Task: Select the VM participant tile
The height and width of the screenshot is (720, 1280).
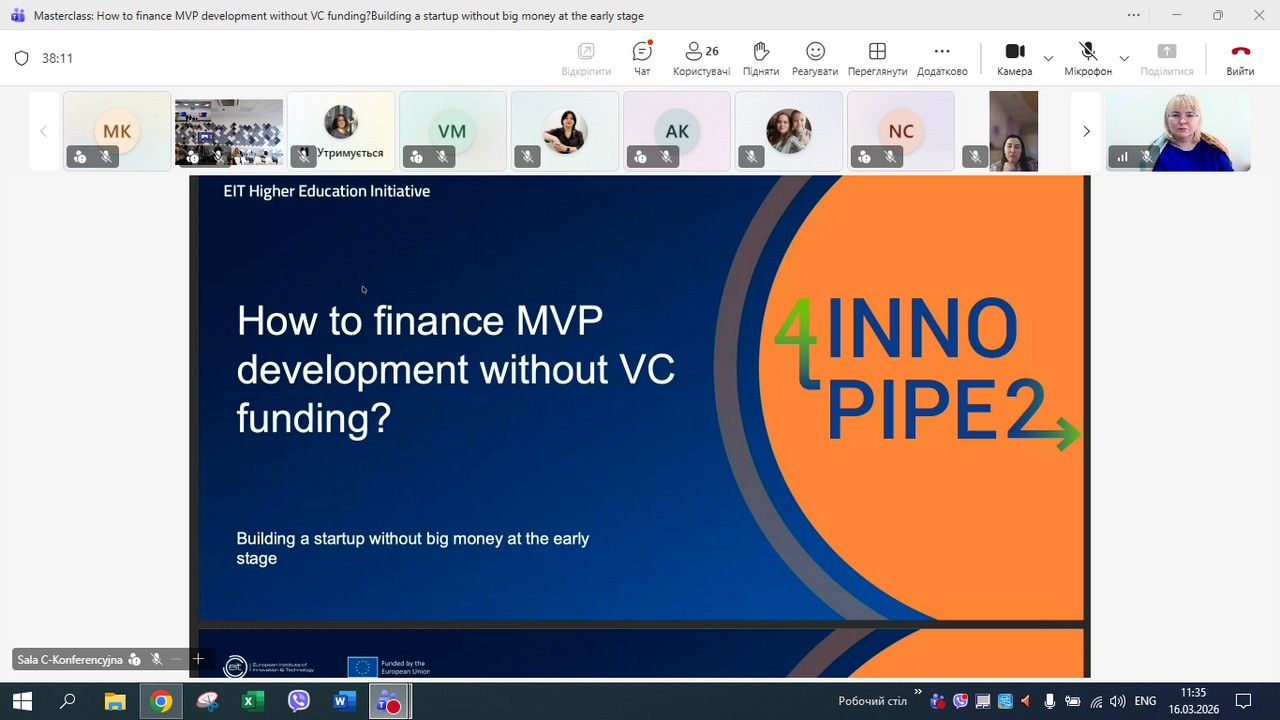Action: tap(452, 131)
